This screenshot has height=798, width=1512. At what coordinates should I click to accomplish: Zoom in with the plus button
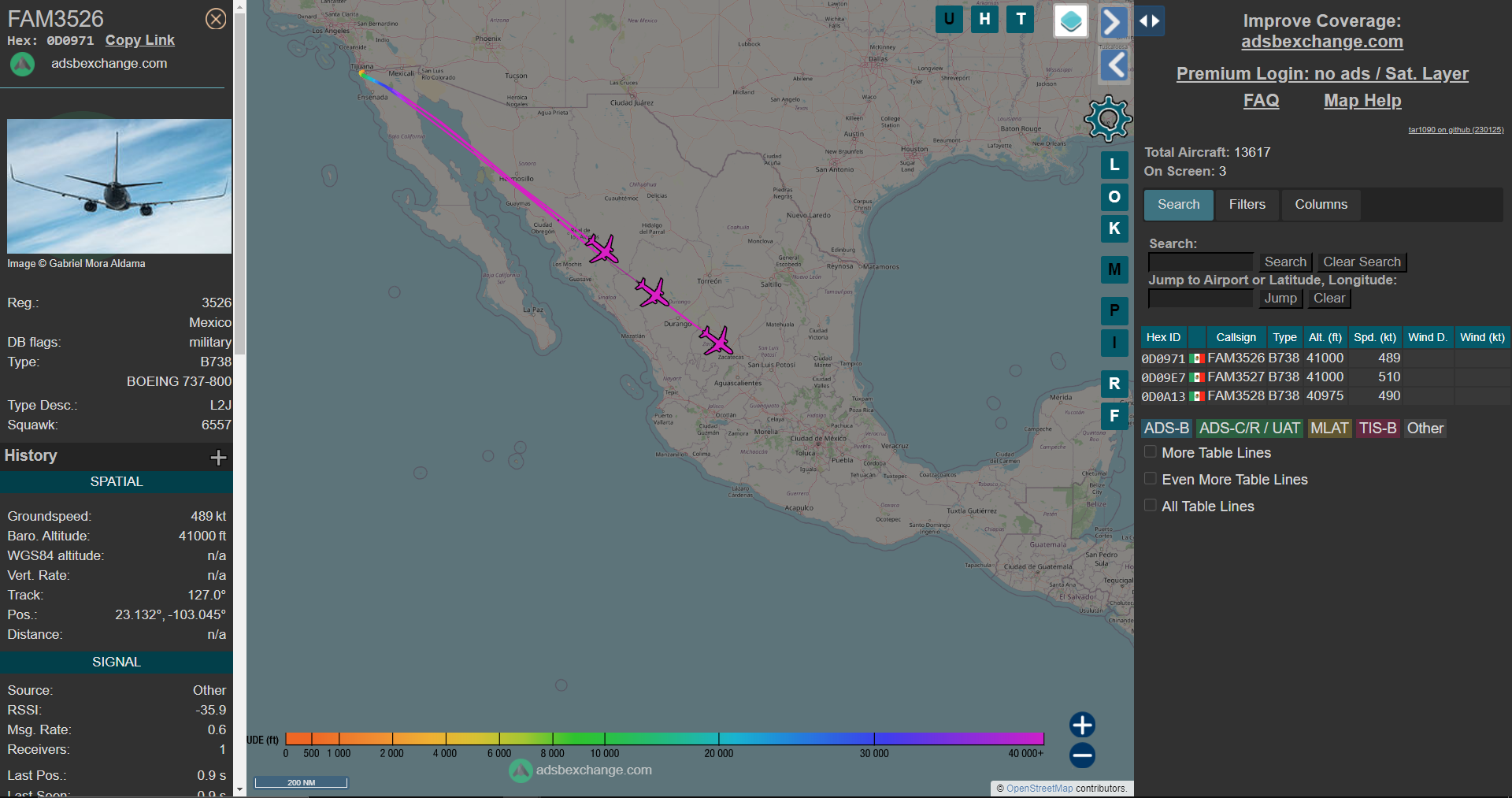click(1082, 725)
